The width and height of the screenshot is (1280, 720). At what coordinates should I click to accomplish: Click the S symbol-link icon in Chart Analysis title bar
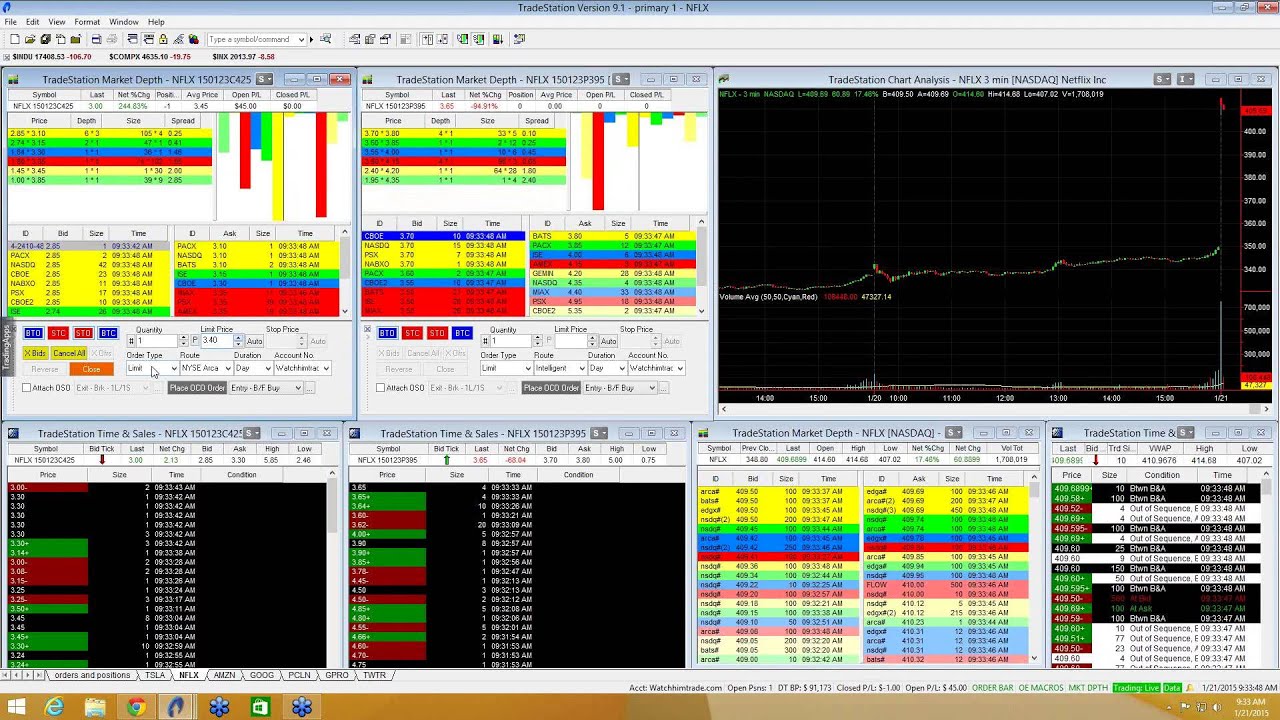pos(1162,79)
